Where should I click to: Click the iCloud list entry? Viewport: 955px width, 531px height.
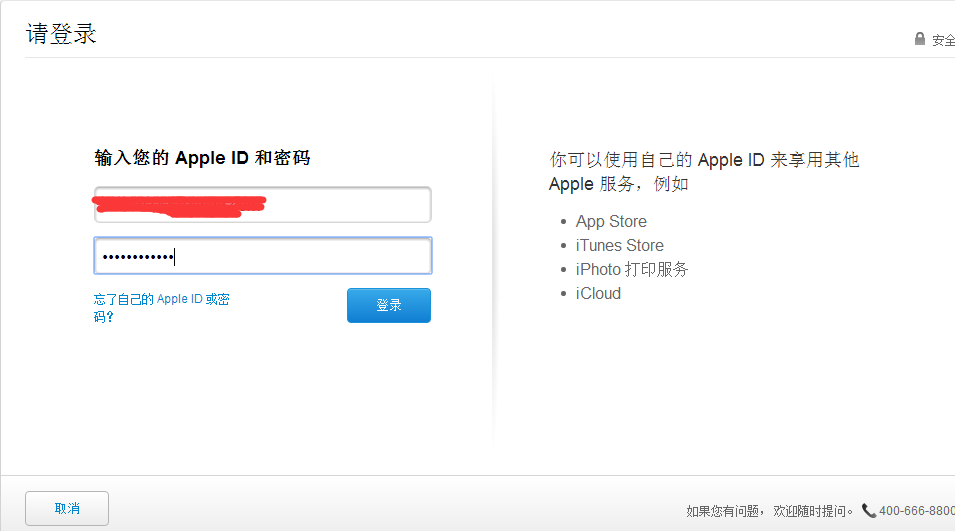coord(598,293)
